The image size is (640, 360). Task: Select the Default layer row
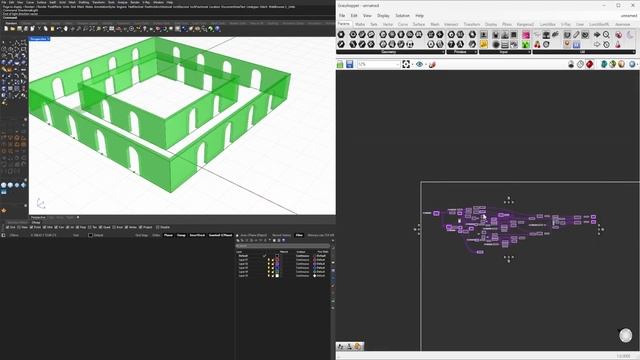pyautogui.click(x=283, y=256)
